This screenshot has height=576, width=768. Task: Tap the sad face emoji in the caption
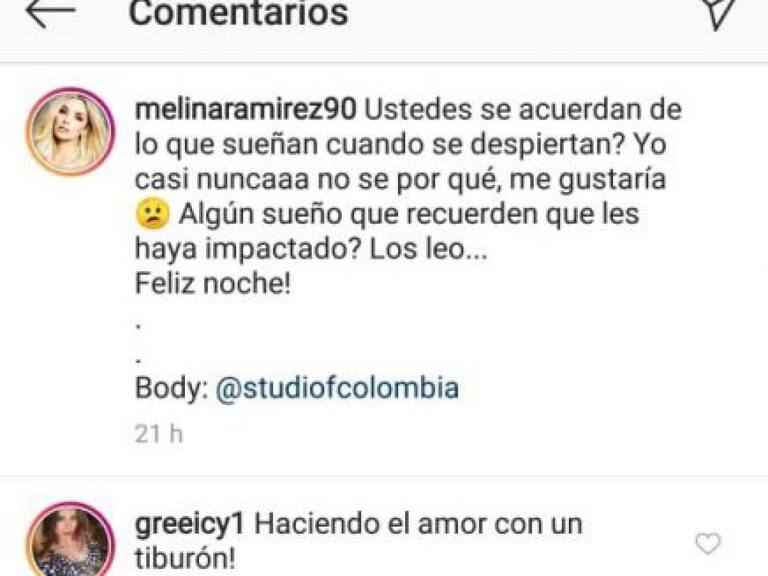[x=152, y=215]
